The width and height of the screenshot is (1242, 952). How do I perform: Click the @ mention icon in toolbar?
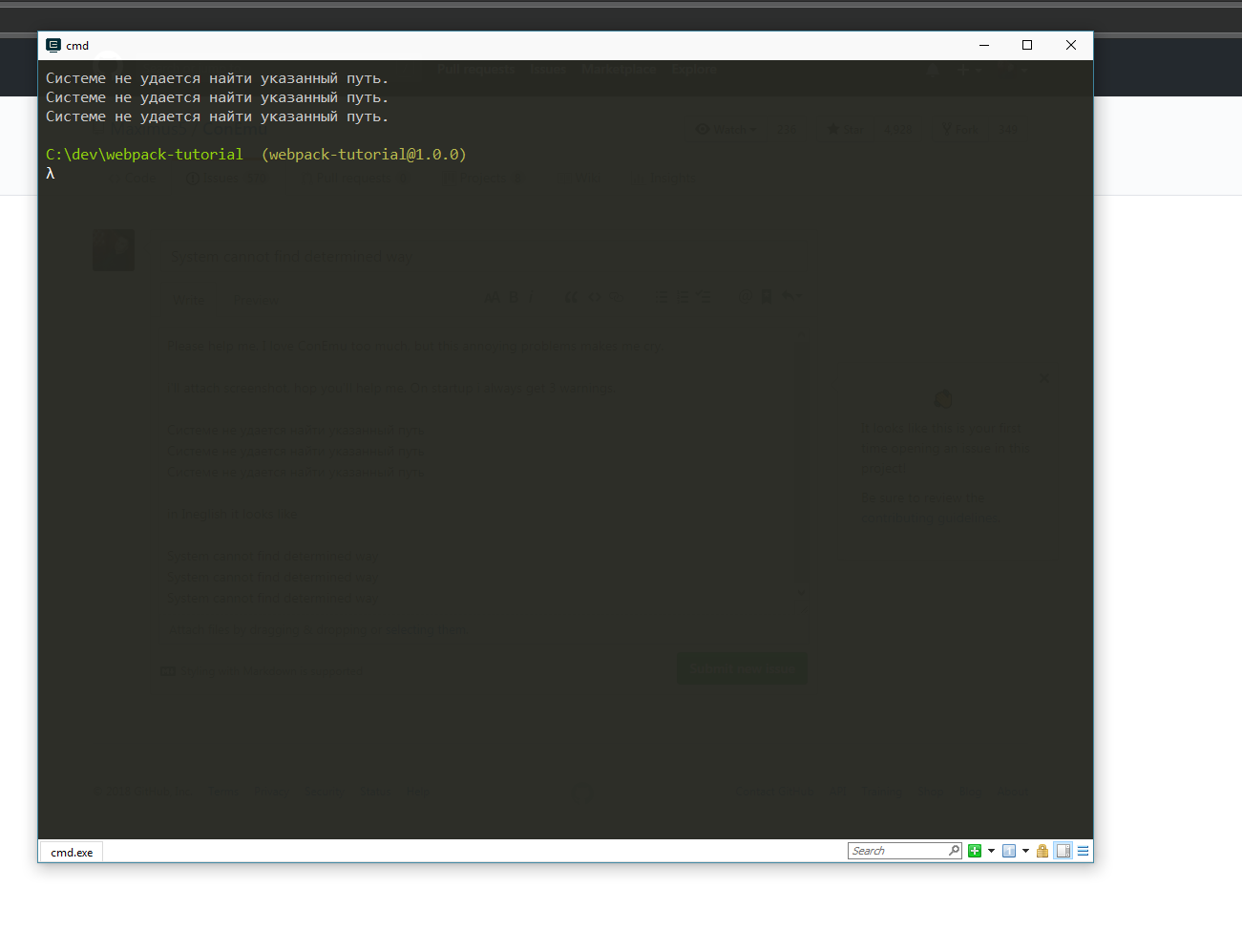745,297
